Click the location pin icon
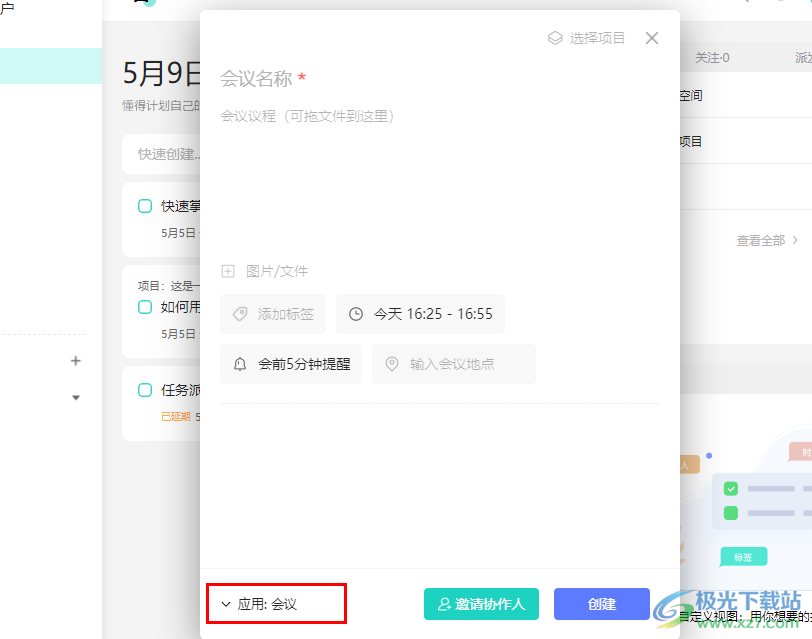The height and width of the screenshot is (639, 812). (392, 364)
